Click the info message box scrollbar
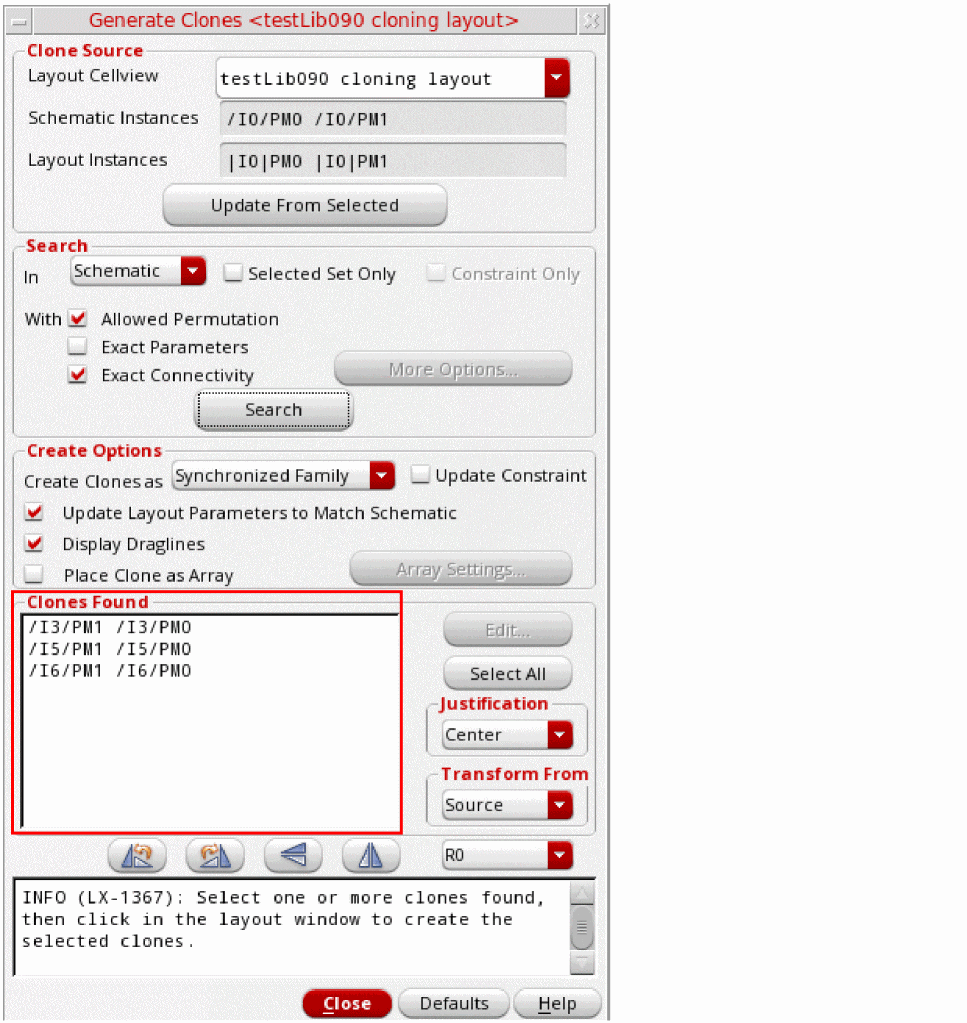This screenshot has height=1023, width=967. (582, 927)
